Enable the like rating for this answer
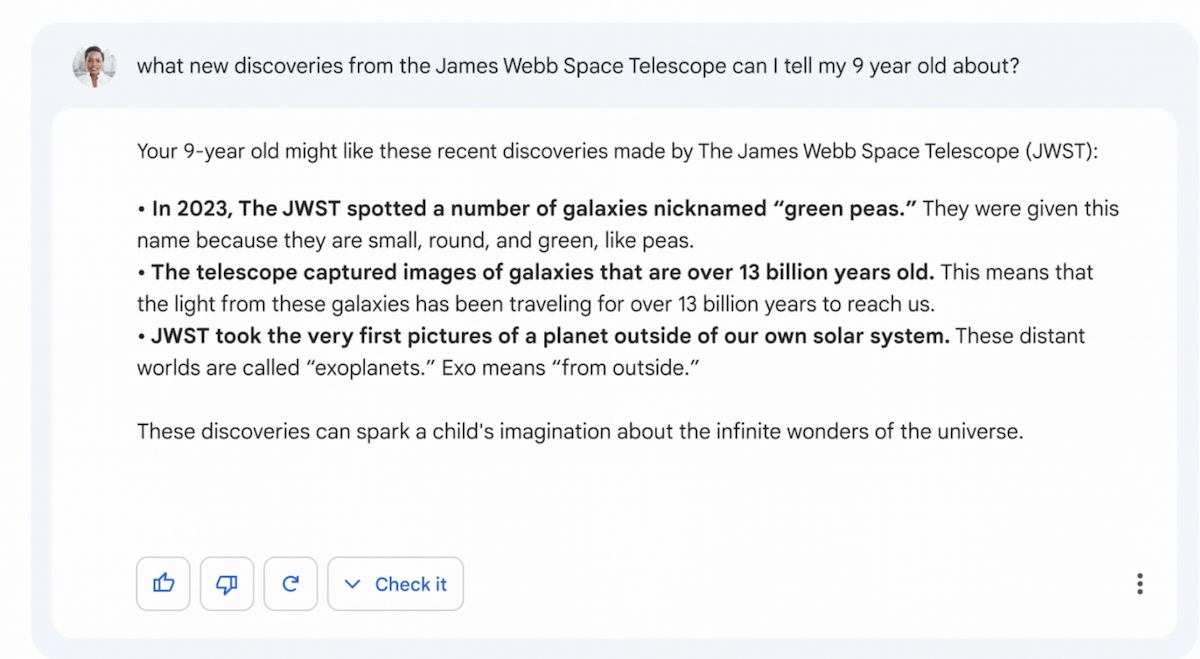1200x659 pixels. (163, 583)
